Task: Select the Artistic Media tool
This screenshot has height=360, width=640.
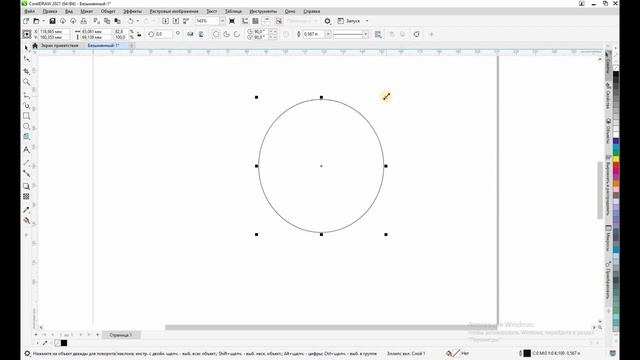Action: 27,106
